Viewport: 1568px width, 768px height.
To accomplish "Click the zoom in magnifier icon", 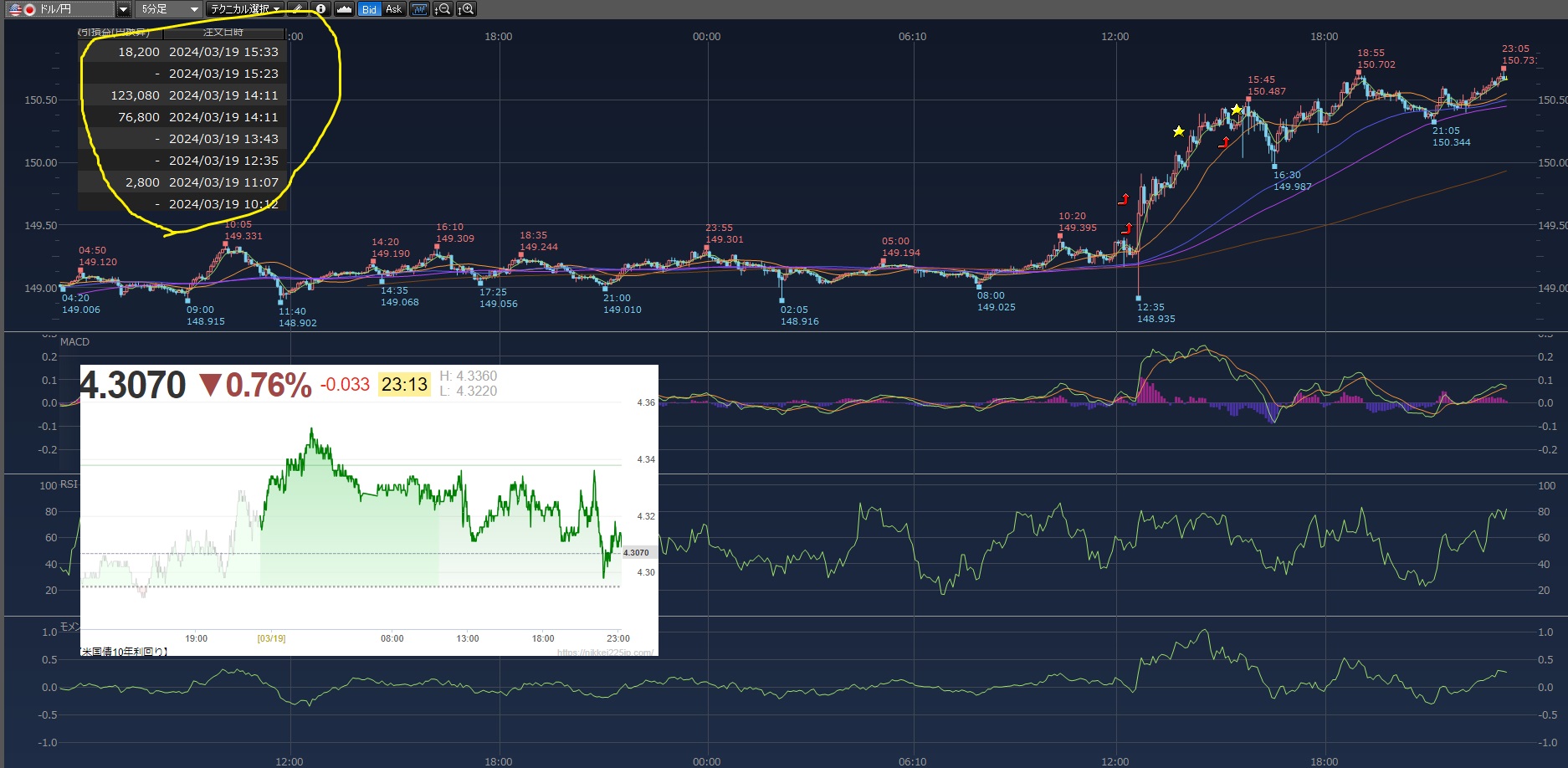I will 466,9.
